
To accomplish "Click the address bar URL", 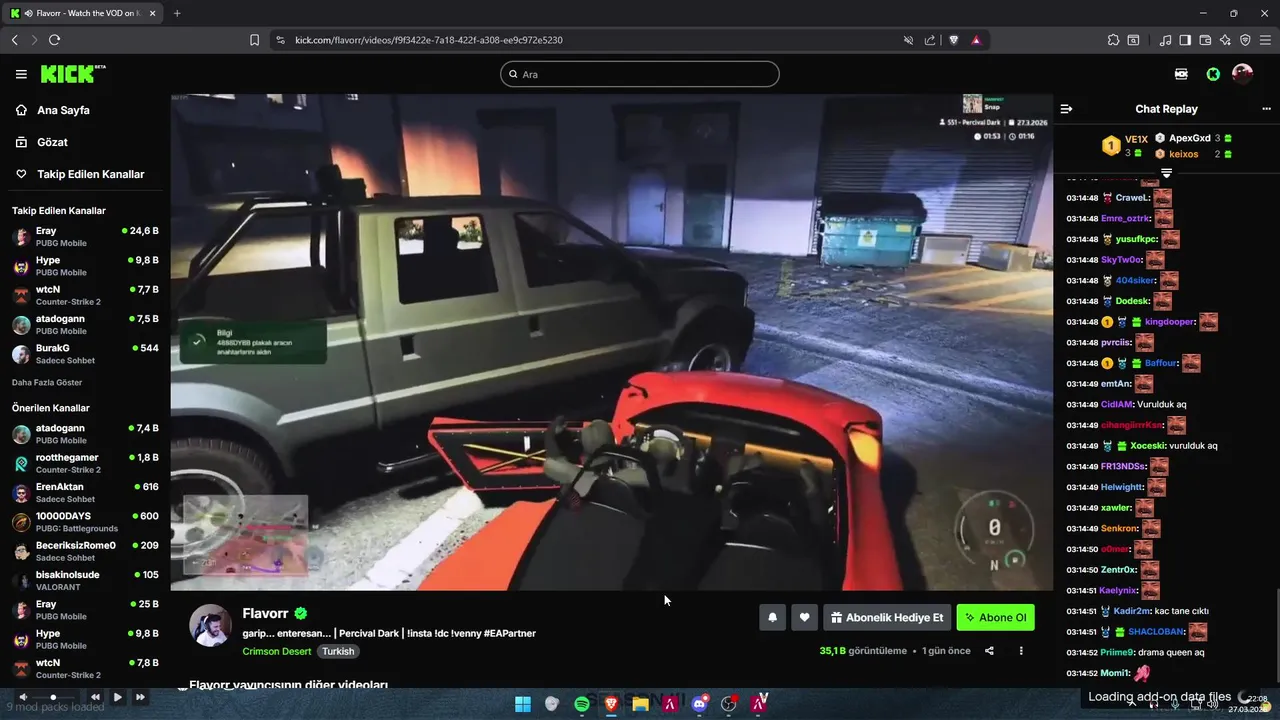I will (429, 40).
